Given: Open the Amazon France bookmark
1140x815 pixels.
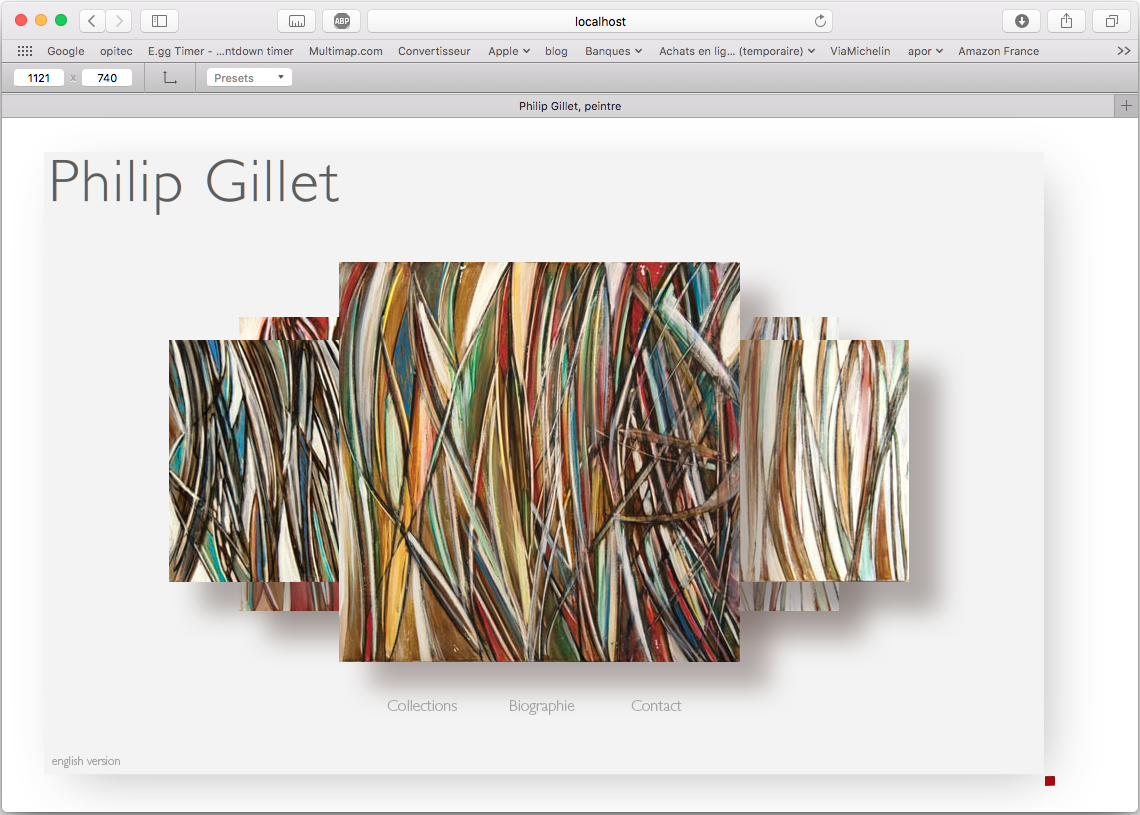Looking at the screenshot, I should click(998, 51).
